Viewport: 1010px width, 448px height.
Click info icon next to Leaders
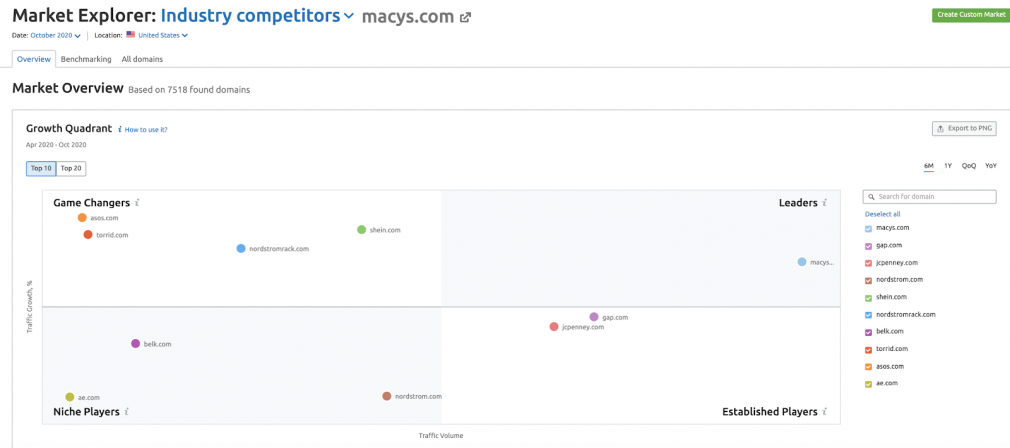point(824,203)
